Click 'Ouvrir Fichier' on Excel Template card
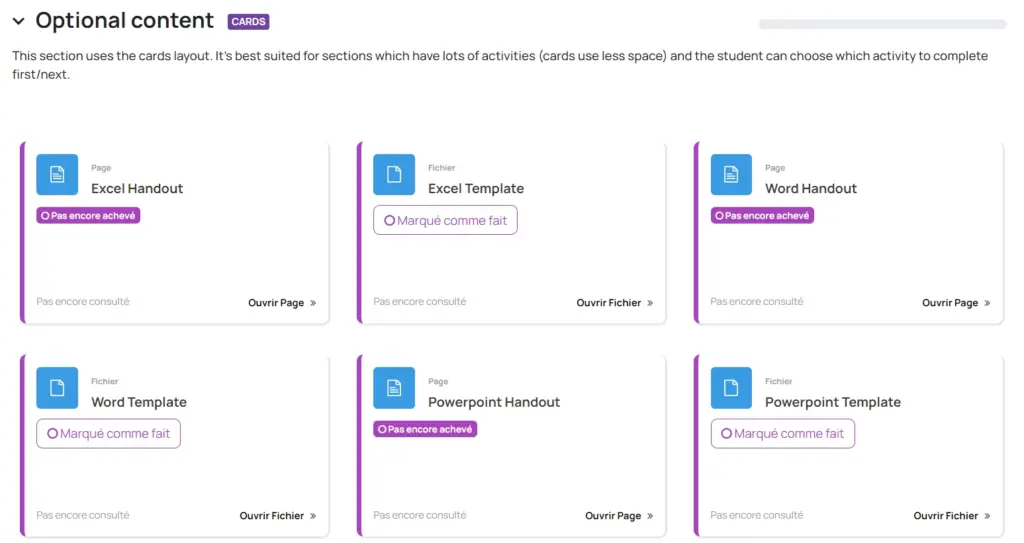This screenshot has width=1024, height=543. (x=614, y=303)
